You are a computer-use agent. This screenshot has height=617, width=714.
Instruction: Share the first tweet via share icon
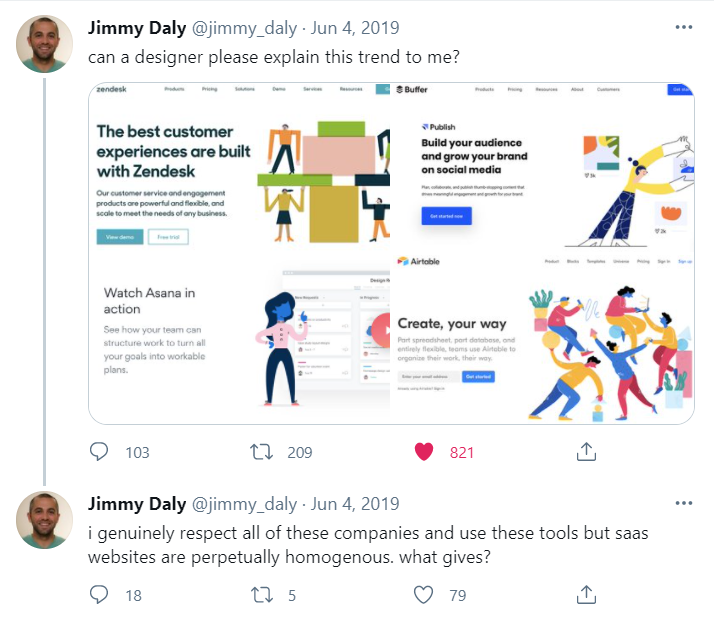[x=586, y=451]
